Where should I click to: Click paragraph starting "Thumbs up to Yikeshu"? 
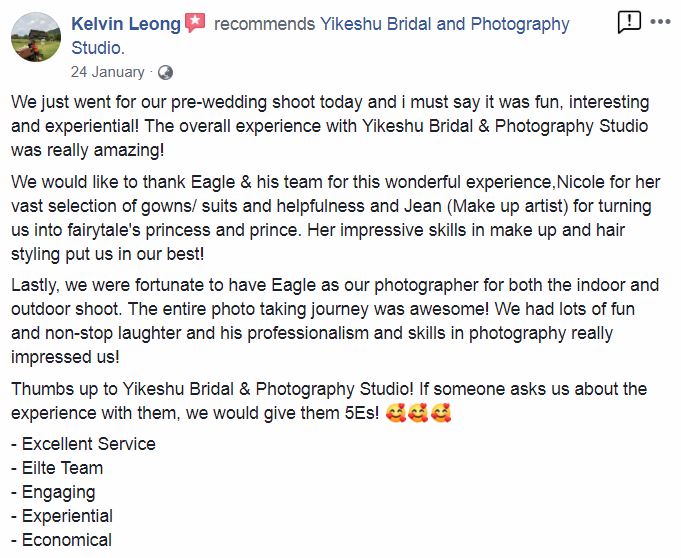pyautogui.click(x=329, y=401)
